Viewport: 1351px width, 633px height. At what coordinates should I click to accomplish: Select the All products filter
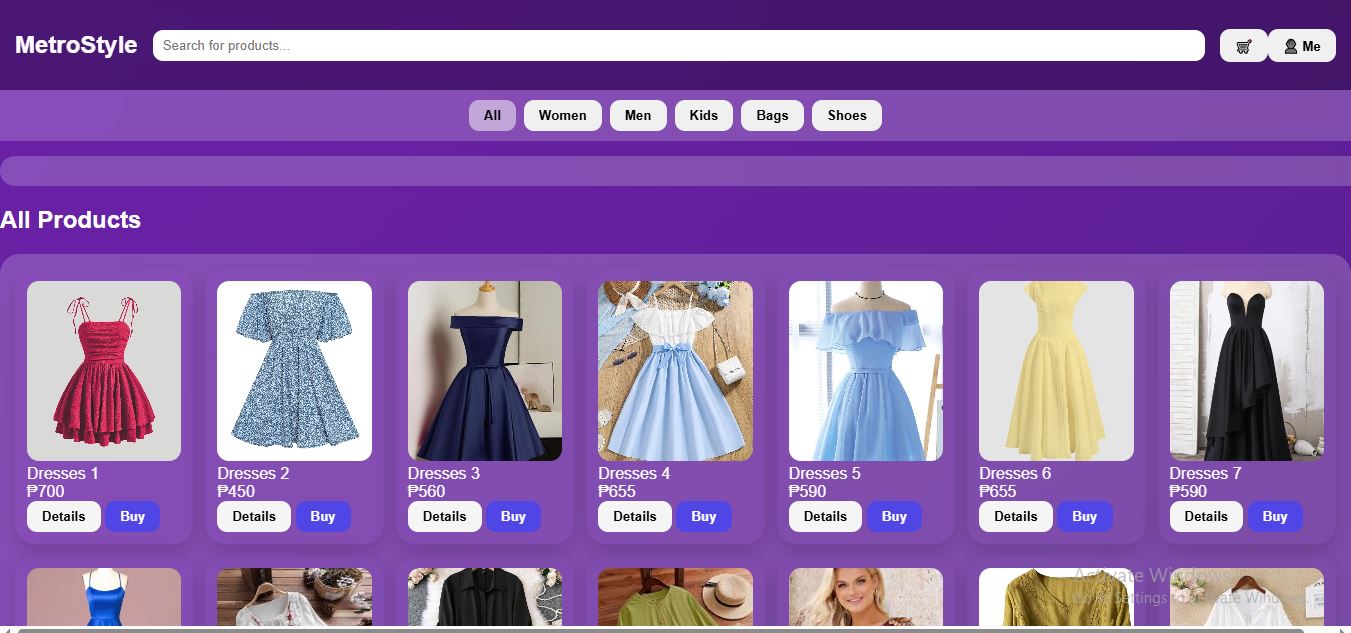(x=492, y=115)
